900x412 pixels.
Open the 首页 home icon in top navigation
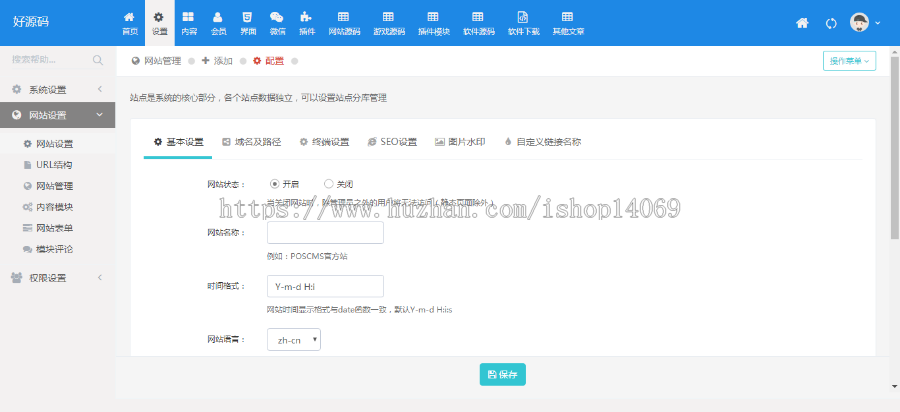pyautogui.click(x=130, y=17)
